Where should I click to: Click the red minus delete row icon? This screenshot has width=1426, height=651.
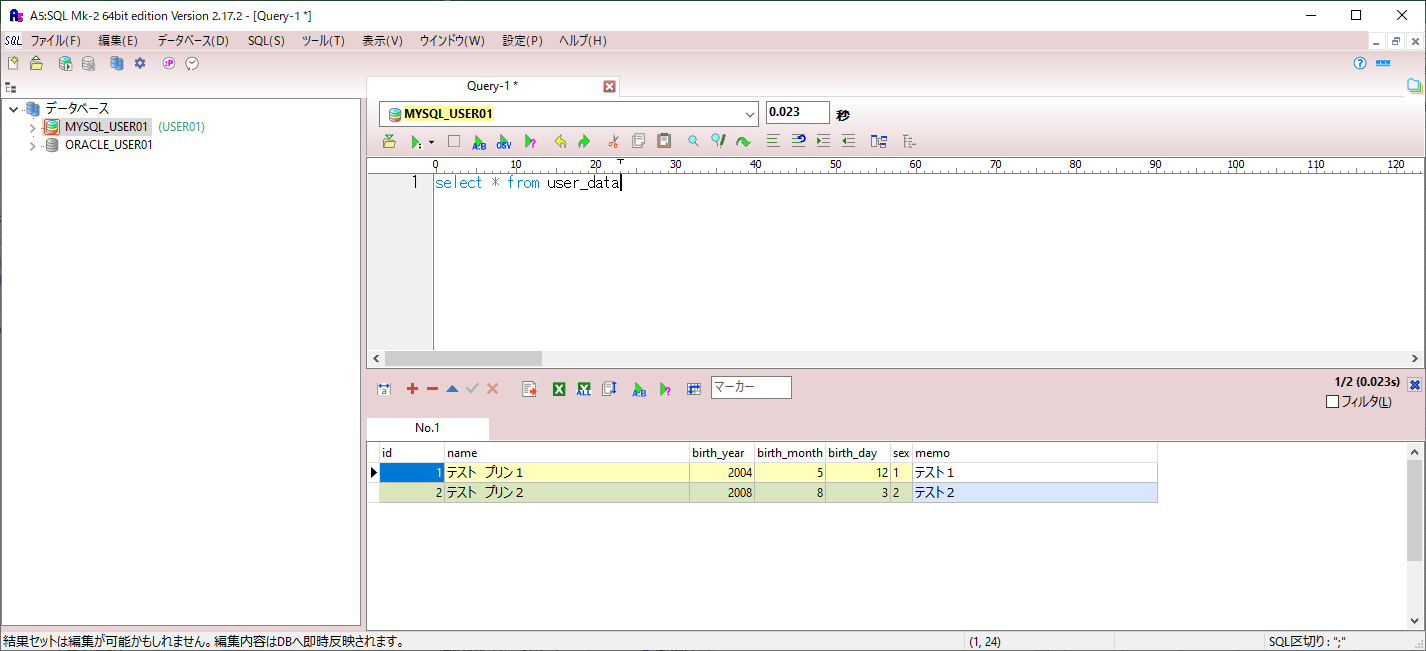[x=432, y=389]
